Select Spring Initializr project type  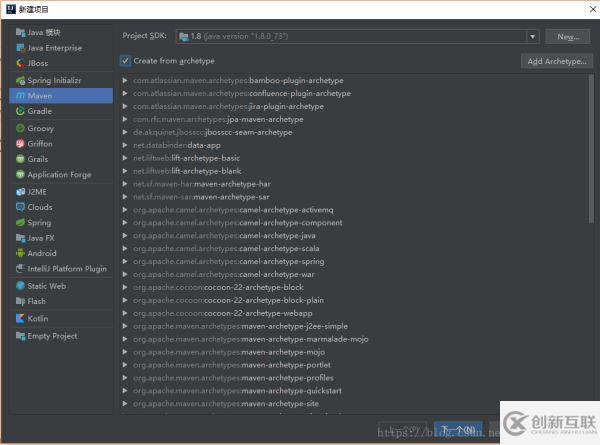pos(61,80)
